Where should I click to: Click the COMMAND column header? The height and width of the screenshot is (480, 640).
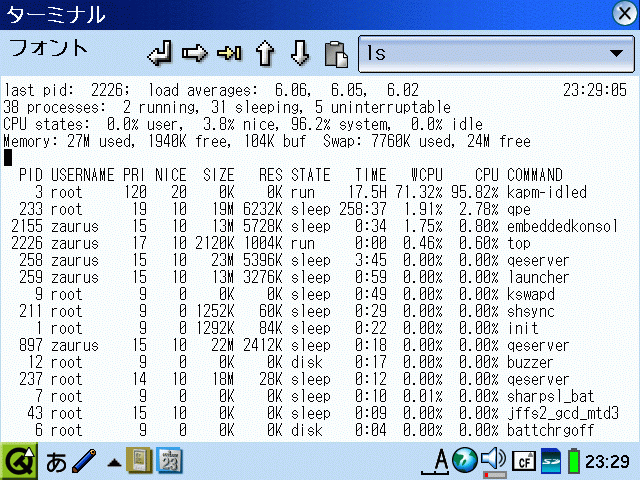point(535,175)
